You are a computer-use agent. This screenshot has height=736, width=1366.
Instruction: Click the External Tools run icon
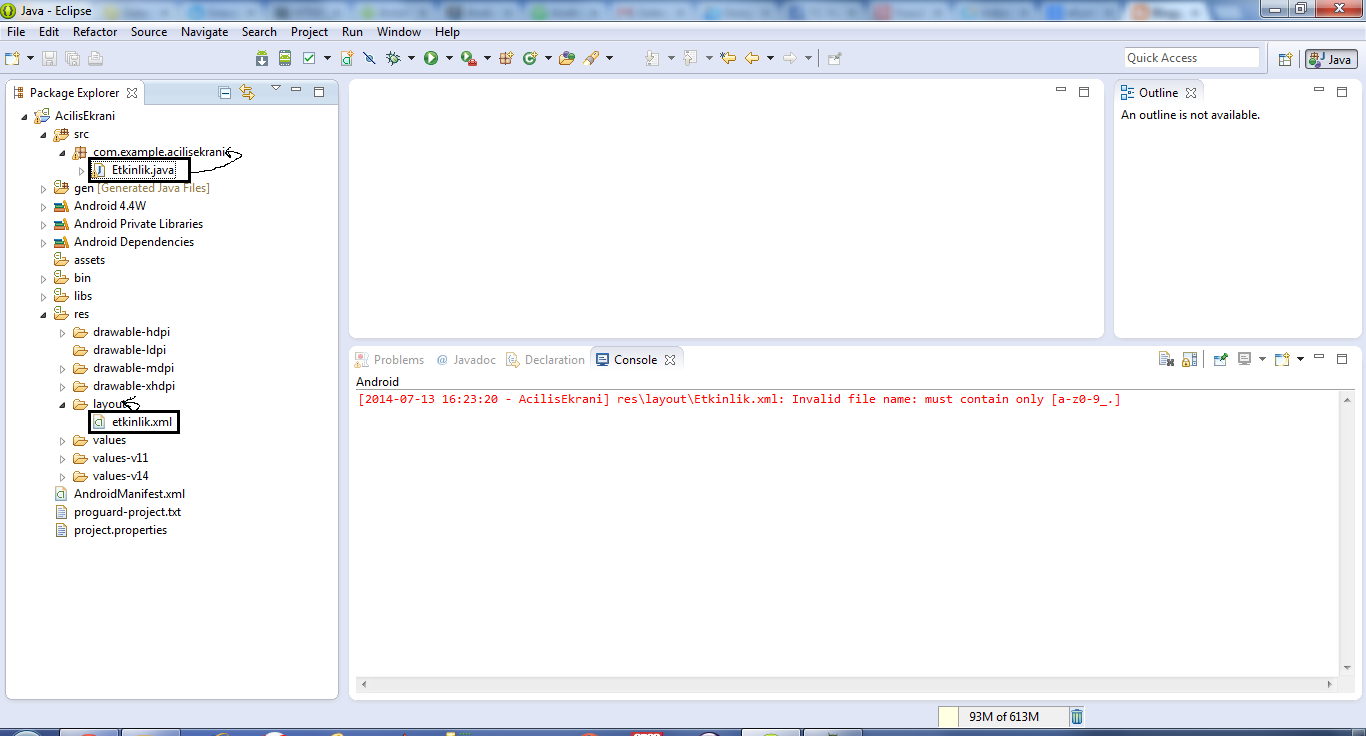coord(468,58)
